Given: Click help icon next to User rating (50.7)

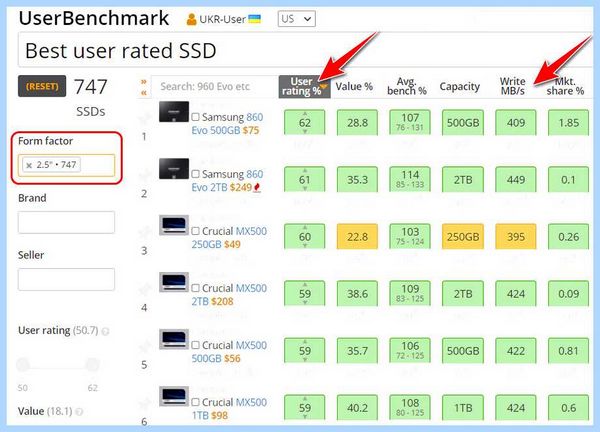Looking at the screenshot, I should tap(105, 331).
